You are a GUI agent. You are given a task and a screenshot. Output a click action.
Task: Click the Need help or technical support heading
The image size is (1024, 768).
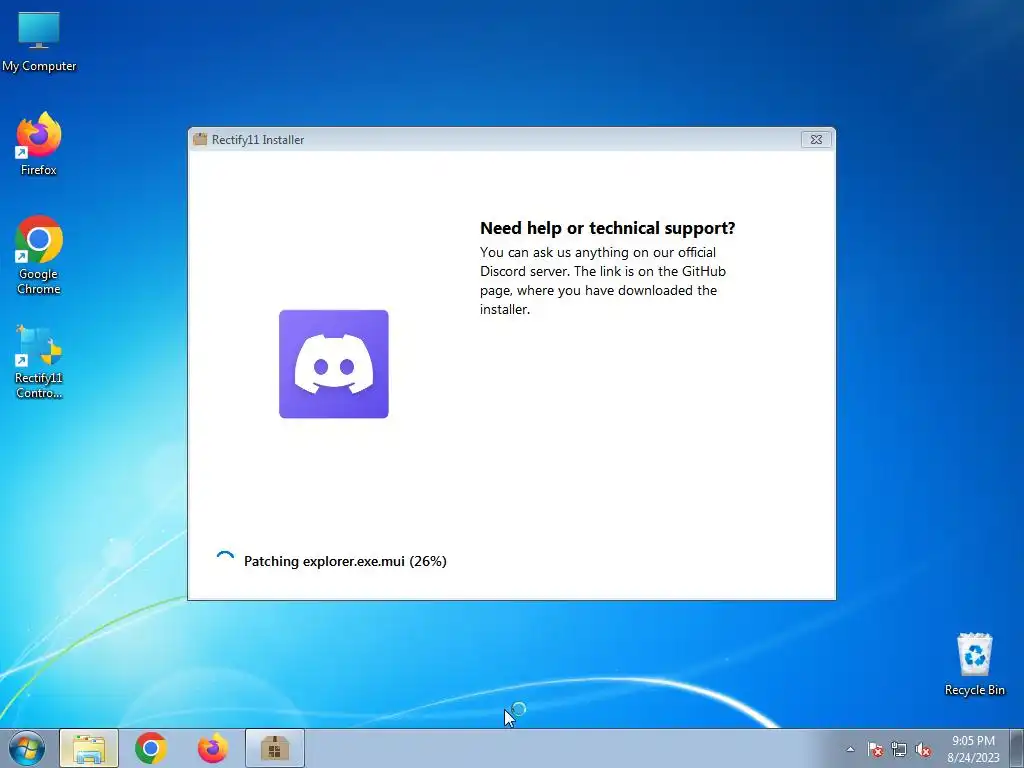click(607, 228)
